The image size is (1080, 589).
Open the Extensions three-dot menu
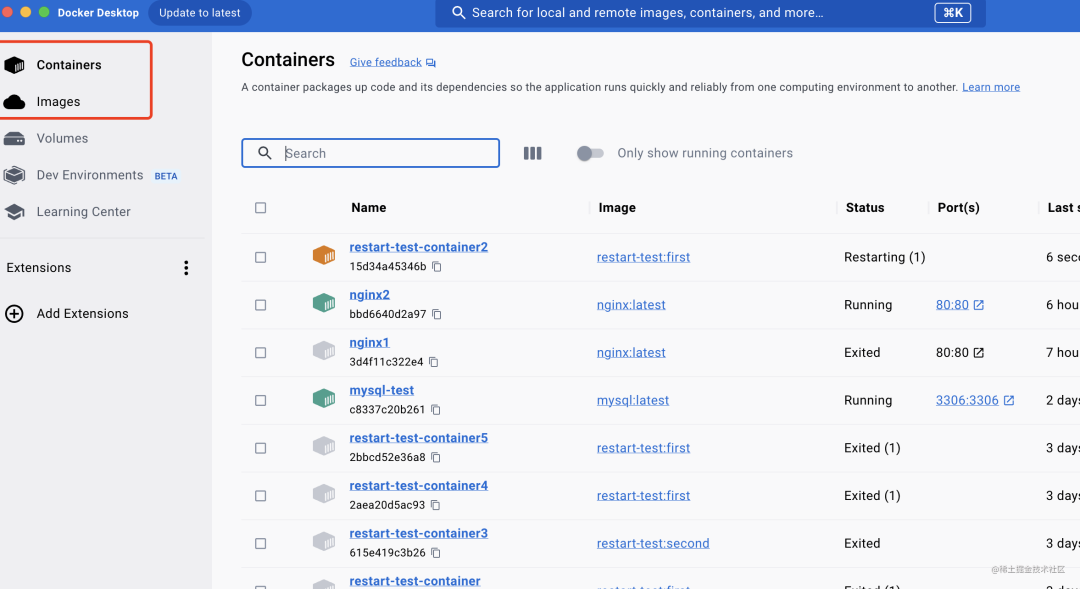(186, 268)
